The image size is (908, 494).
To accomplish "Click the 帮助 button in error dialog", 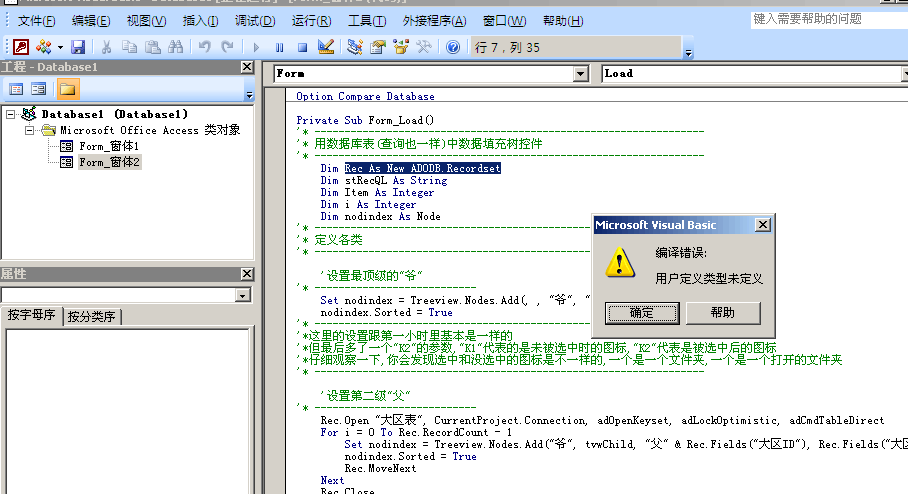I will click(722, 312).
